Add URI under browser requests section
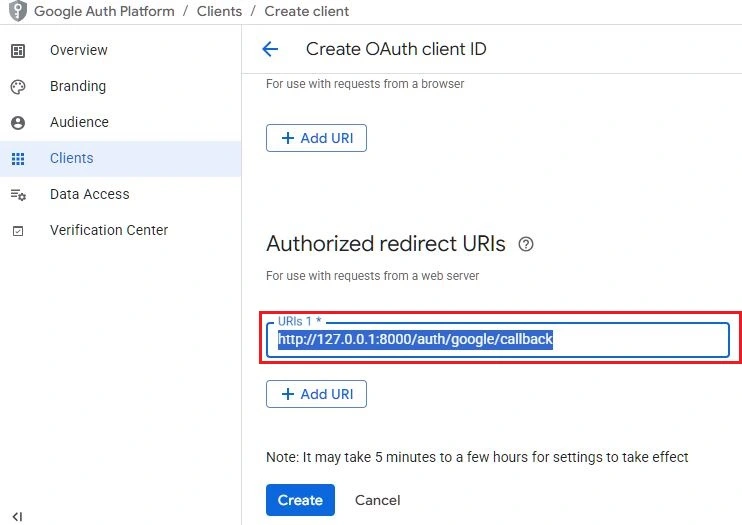742x525 pixels. pyautogui.click(x=316, y=138)
